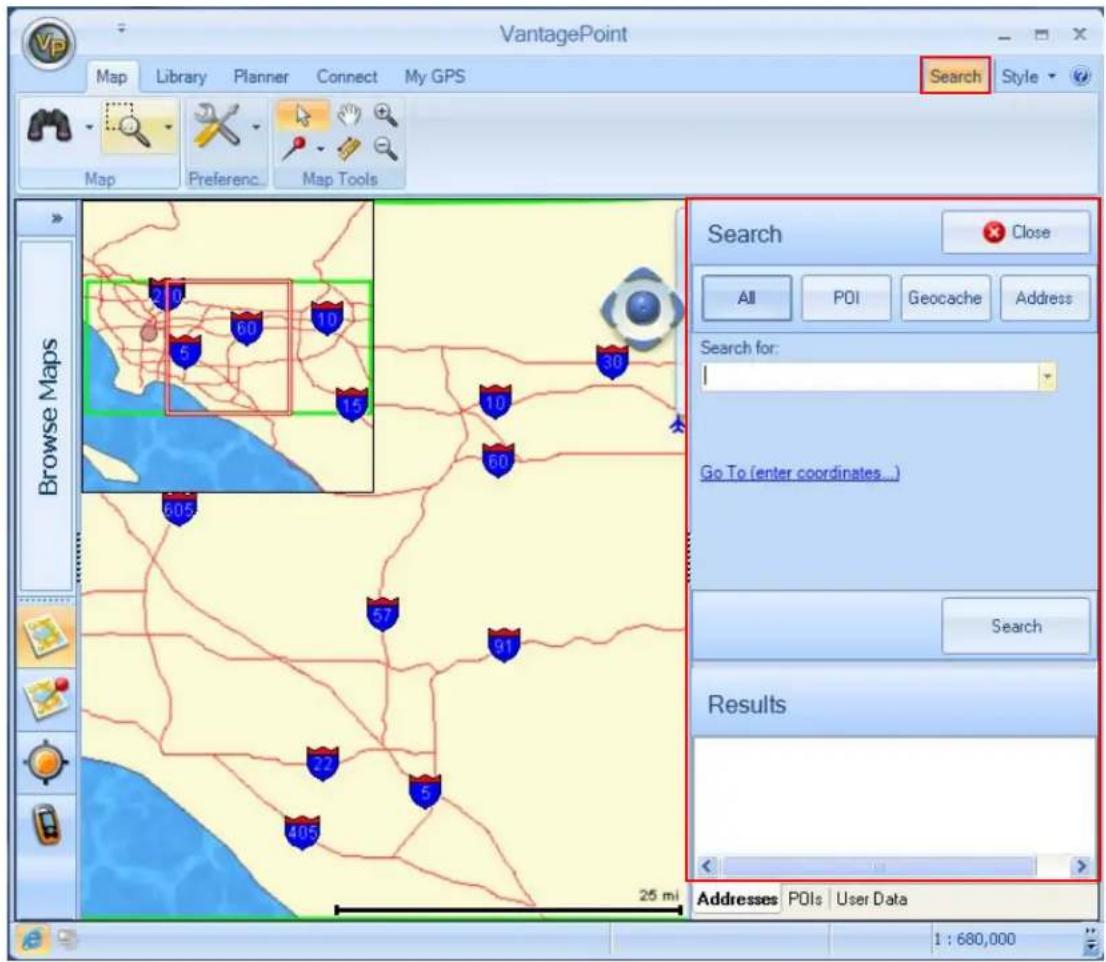Open the quick access toolbar customize arrow
Screen dimensions: 1106x962
click(121, 28)
